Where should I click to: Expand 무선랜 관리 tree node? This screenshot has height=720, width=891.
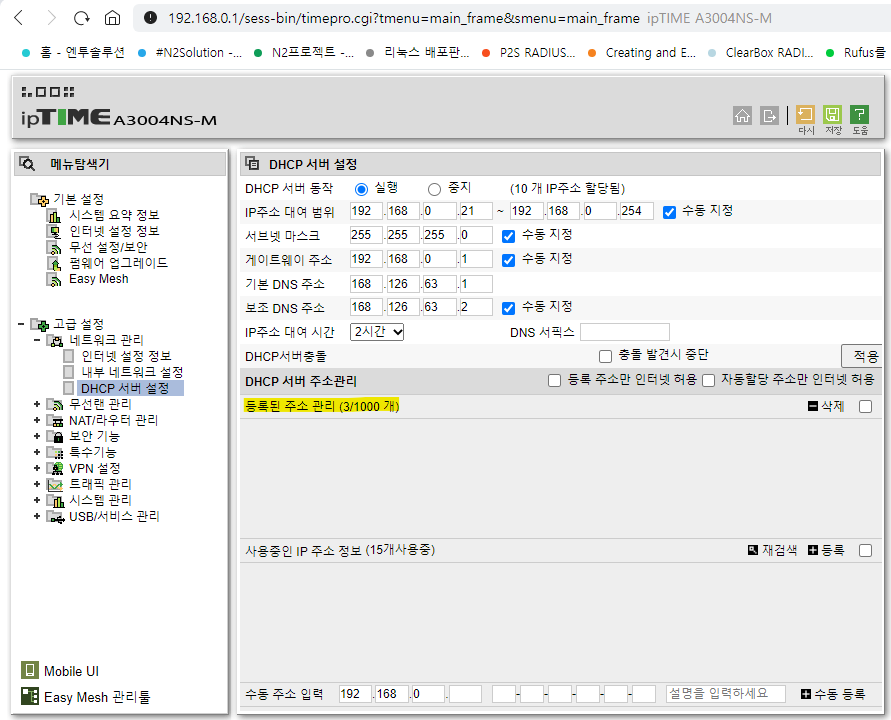pyautogui.click(x=37, y=404)
